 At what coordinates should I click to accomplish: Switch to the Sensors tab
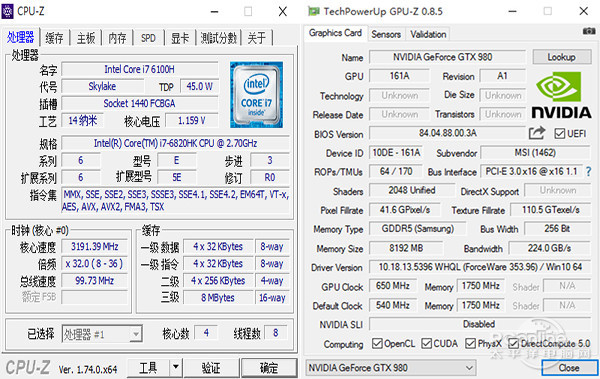tap(386, 34)
